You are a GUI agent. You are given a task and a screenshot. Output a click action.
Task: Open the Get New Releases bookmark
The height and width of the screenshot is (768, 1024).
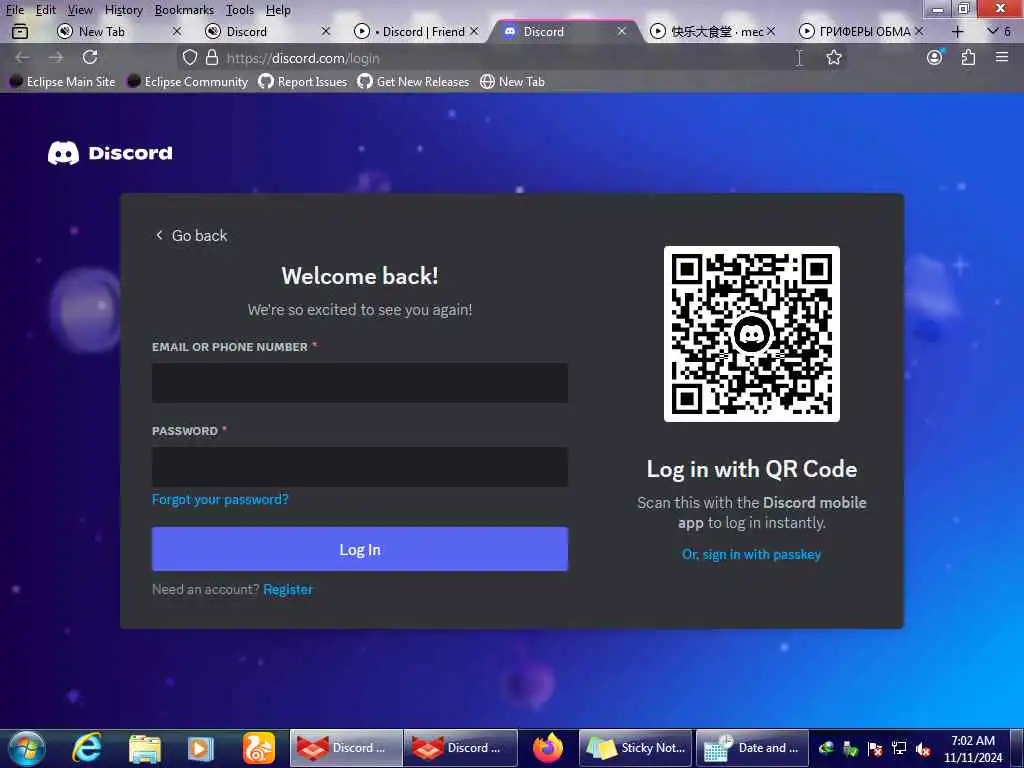click(x=413, y=82)
